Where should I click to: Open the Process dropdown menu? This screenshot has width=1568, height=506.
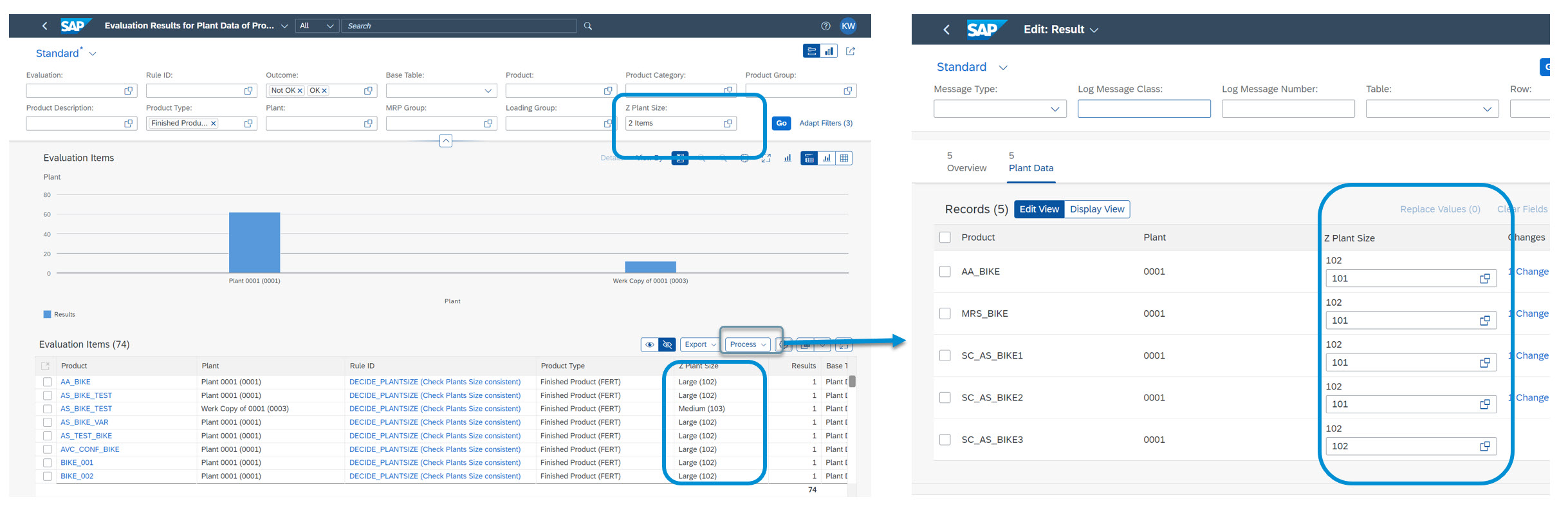748,345
